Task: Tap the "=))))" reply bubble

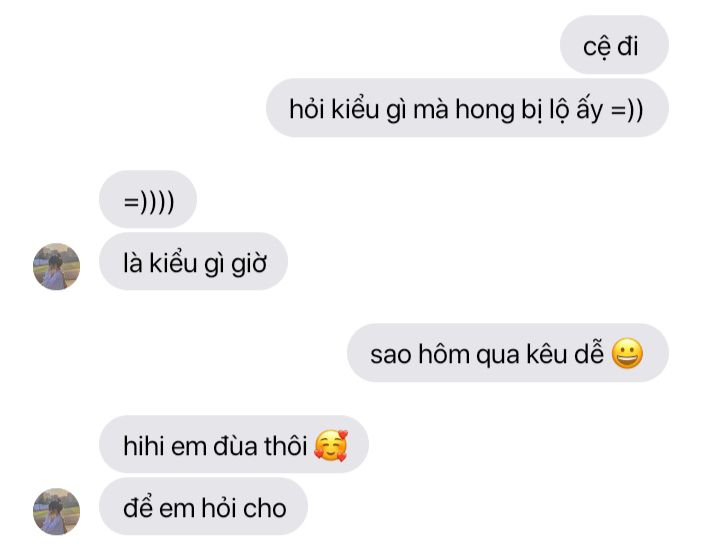Action: tap(148, 199)
